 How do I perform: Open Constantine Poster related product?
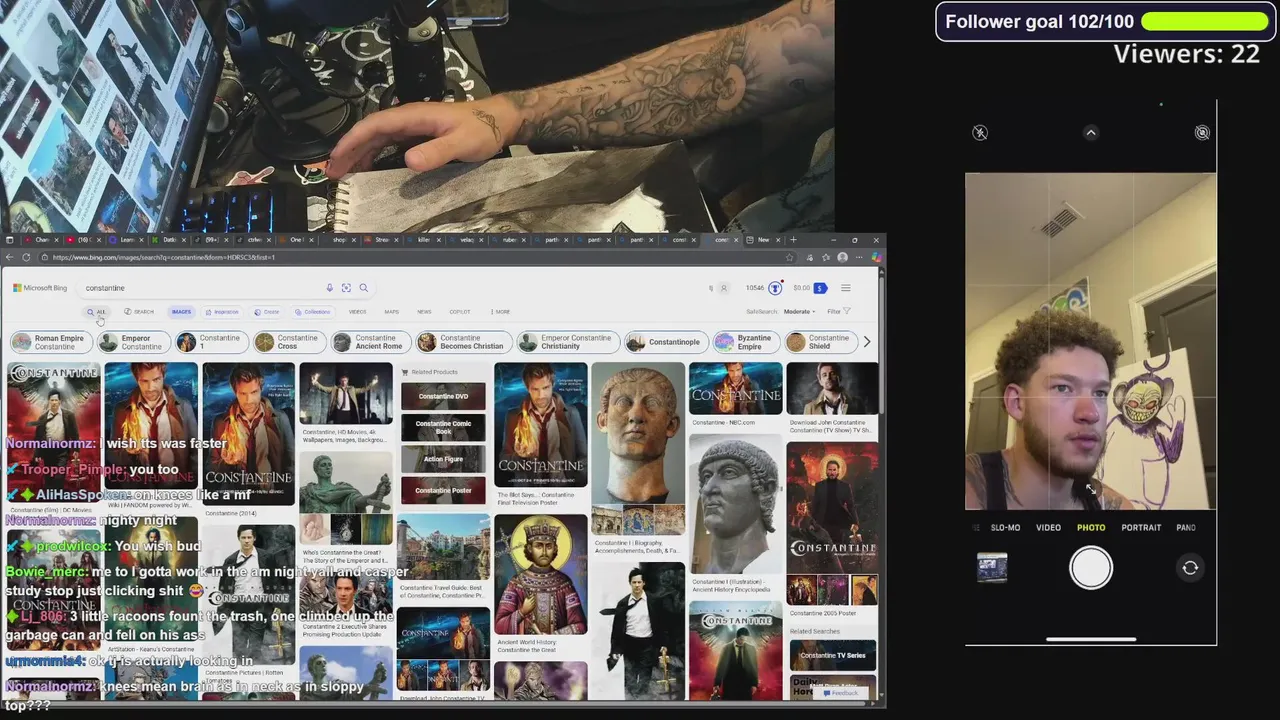(443, 490)
